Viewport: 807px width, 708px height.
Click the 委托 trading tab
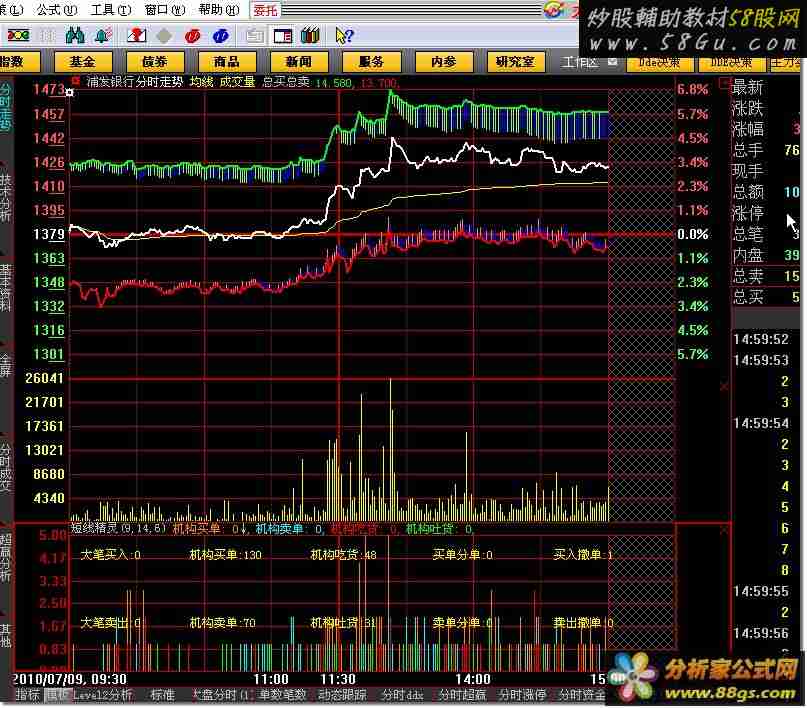tap(266, 10)
